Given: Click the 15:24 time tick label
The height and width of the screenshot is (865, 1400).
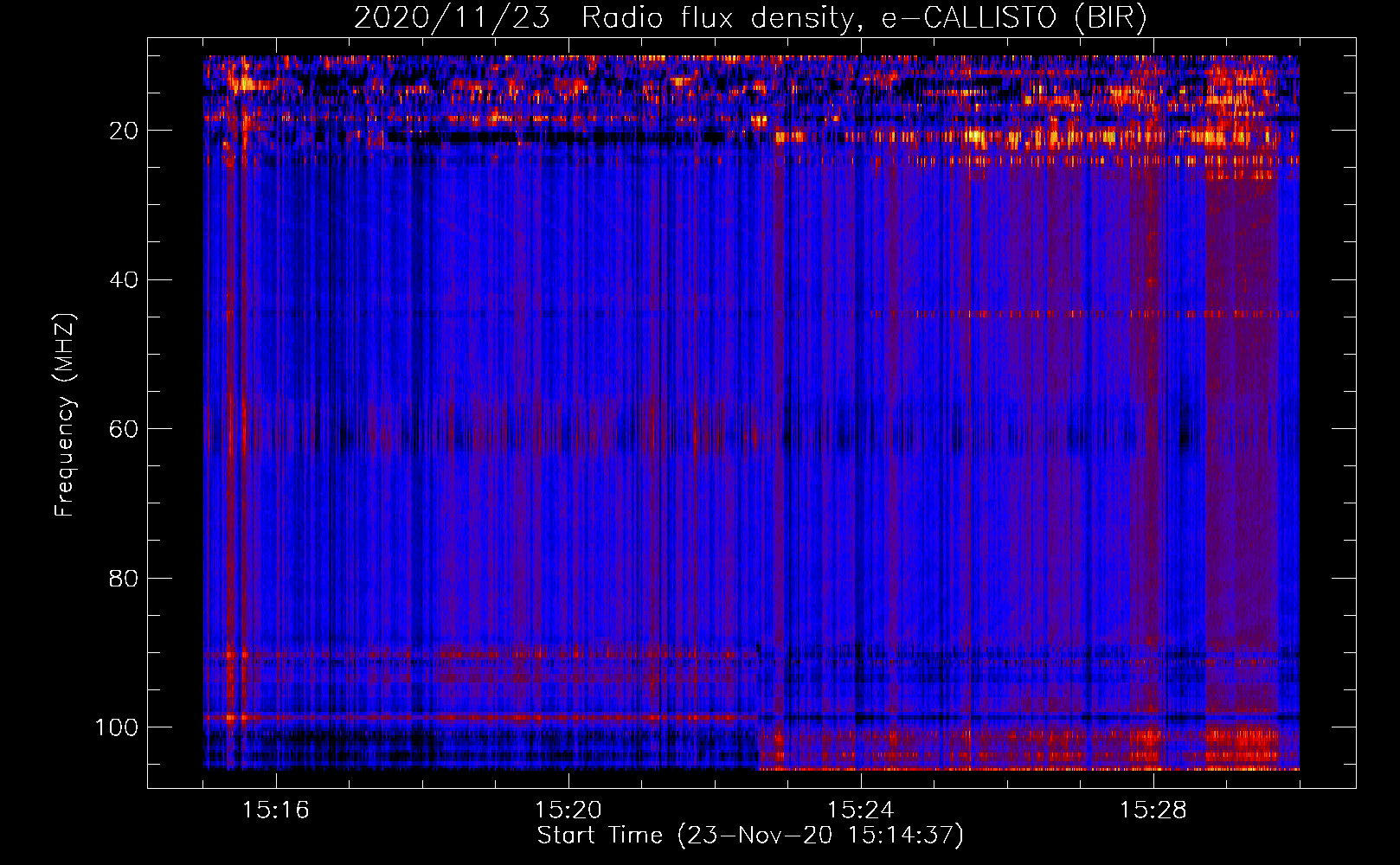Looking at the screenshot, I should coord(861,811).
